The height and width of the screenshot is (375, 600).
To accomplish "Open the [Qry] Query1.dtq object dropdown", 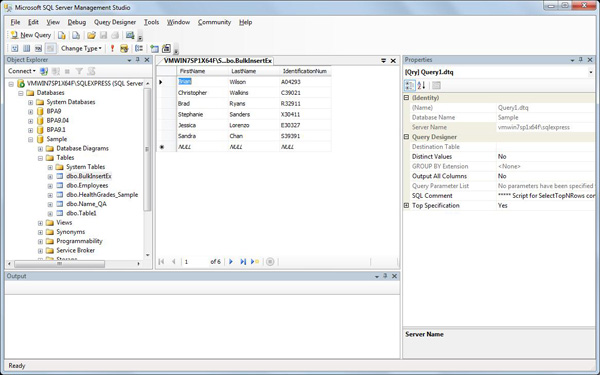I will (x=590, y=72).
